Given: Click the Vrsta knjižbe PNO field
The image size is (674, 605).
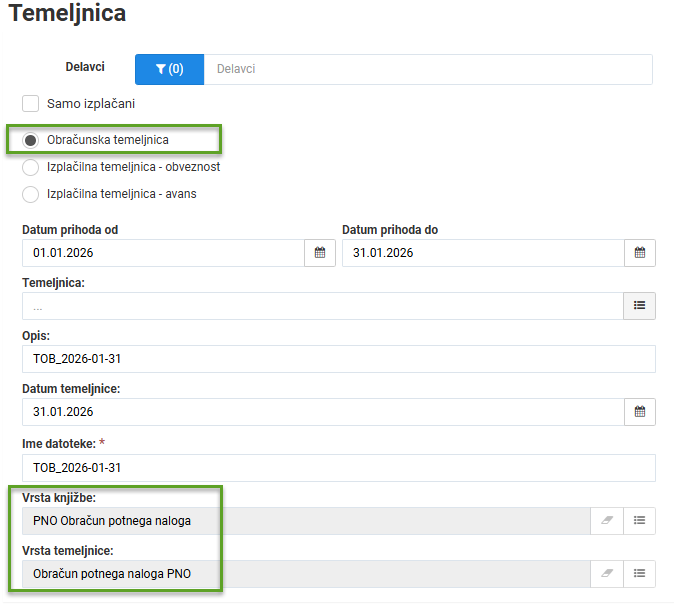Looking at the screenshot, I should pos(306,521).
